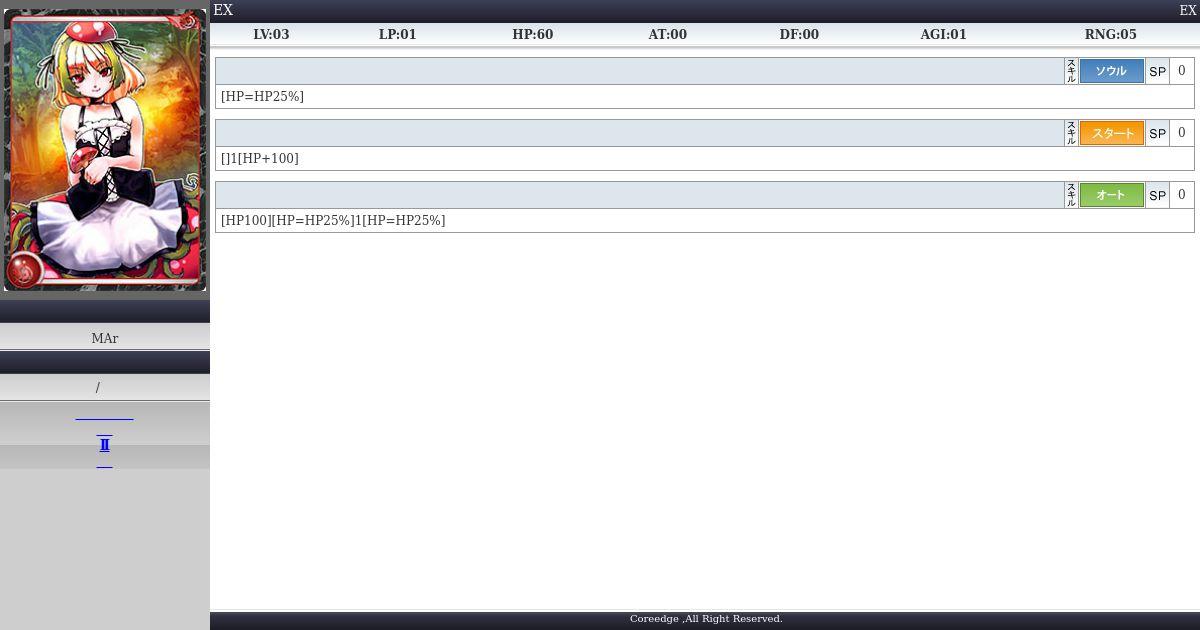Click the green オート skill badge
1200x630 pixels.
coord(1111,195)
